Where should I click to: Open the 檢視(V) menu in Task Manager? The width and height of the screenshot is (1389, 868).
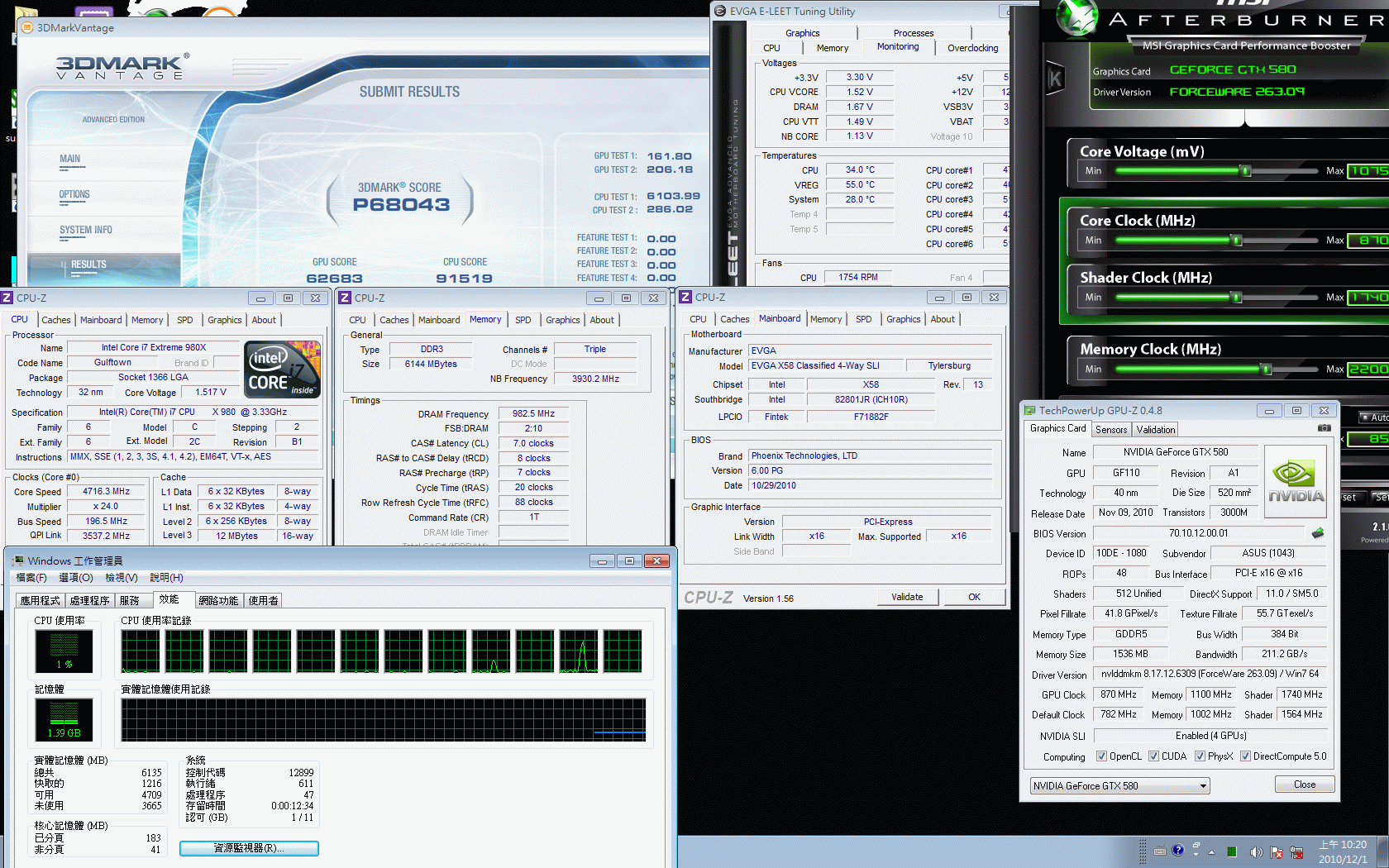[x=122, y=578]
